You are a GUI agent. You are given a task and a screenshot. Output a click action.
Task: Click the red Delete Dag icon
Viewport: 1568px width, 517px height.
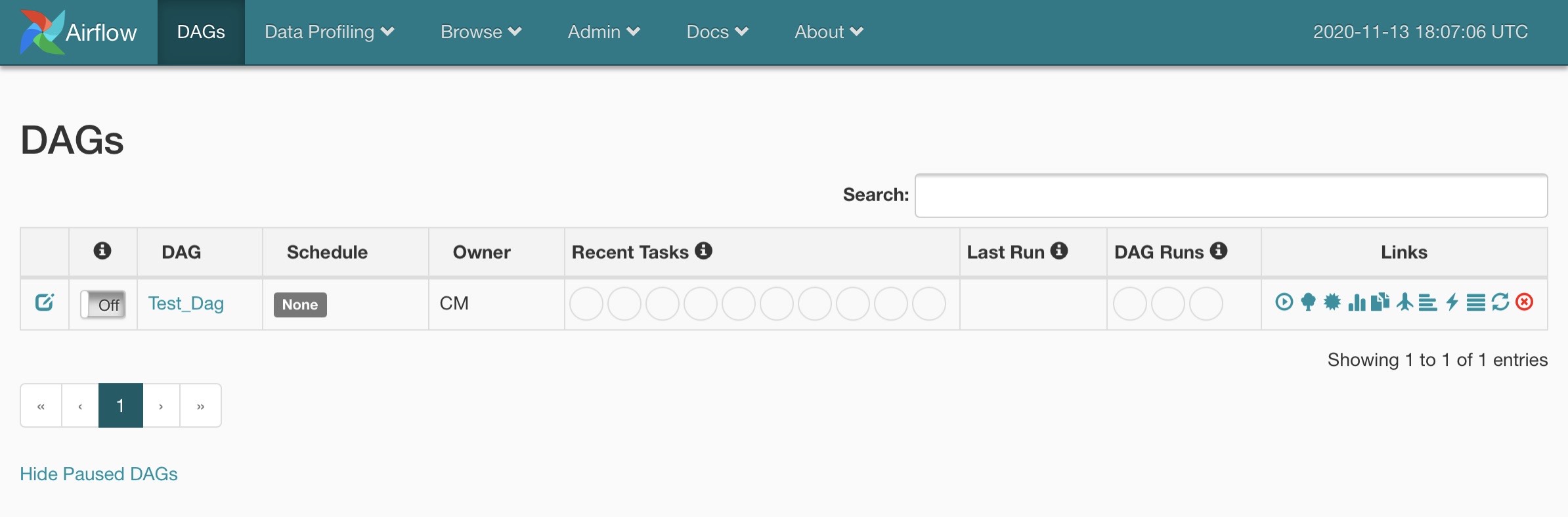point(1525,302)
